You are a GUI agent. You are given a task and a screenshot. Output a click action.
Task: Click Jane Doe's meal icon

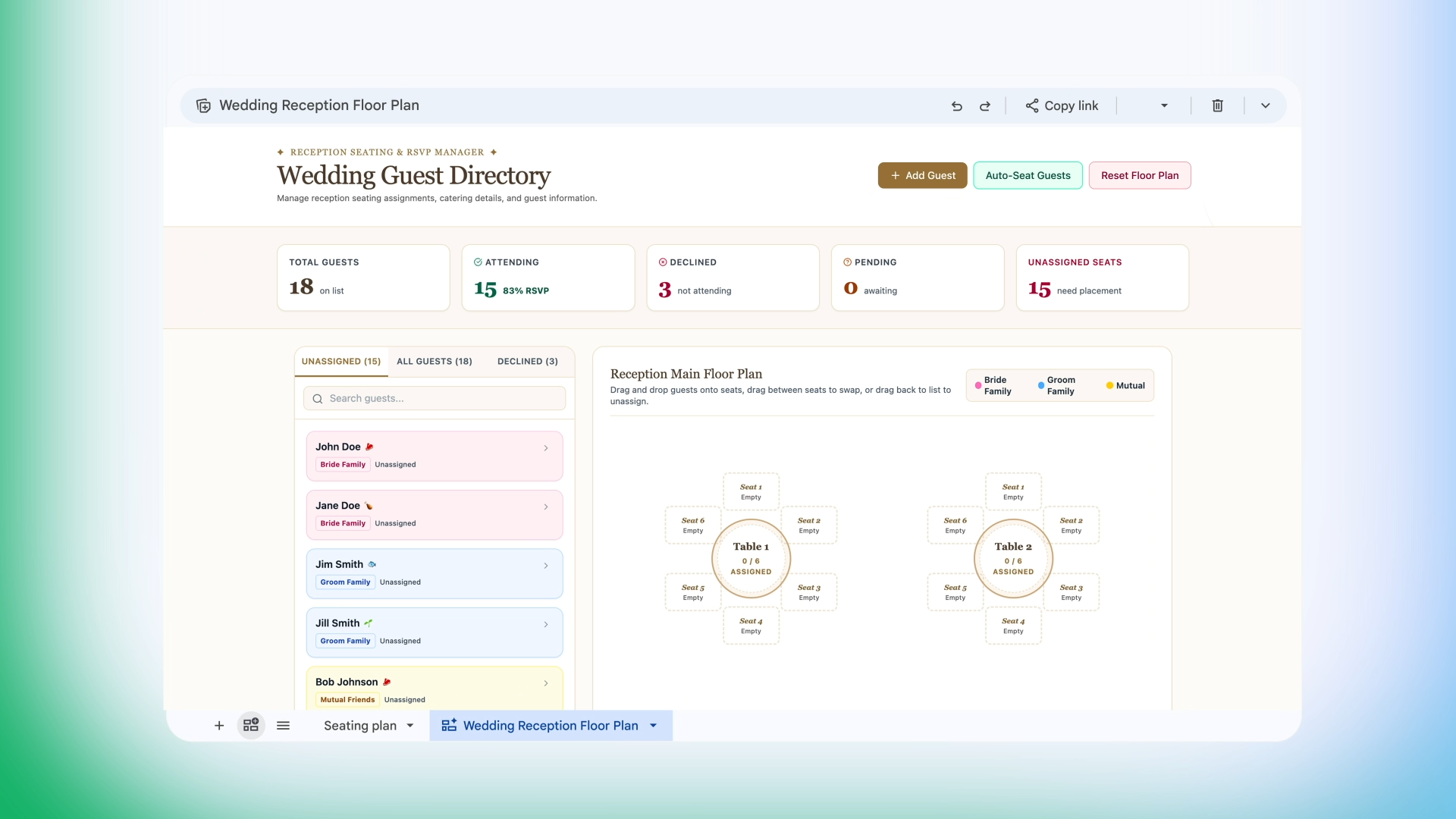tap(369, 506)
